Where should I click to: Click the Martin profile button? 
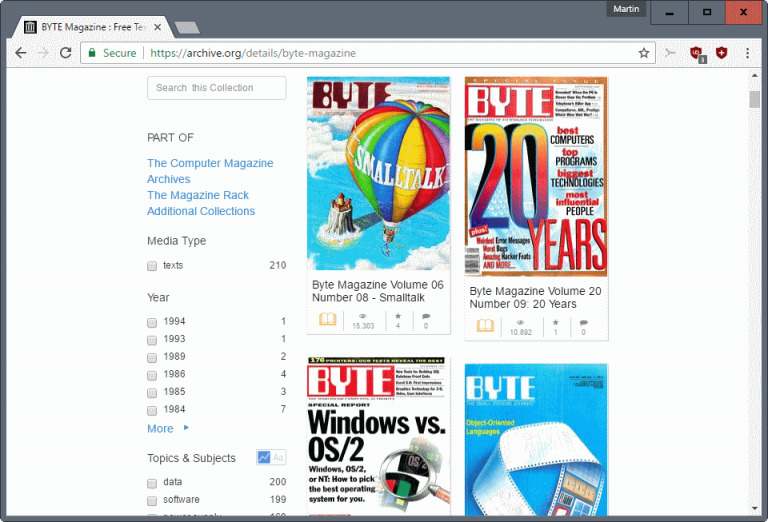626,9
